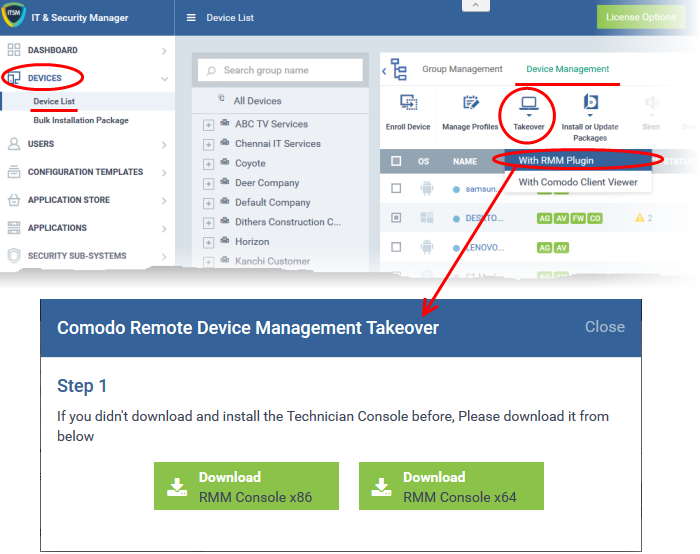Screen dimensions: 700x554
Task: Click Install or Update Packages
Action: (590, 118)
